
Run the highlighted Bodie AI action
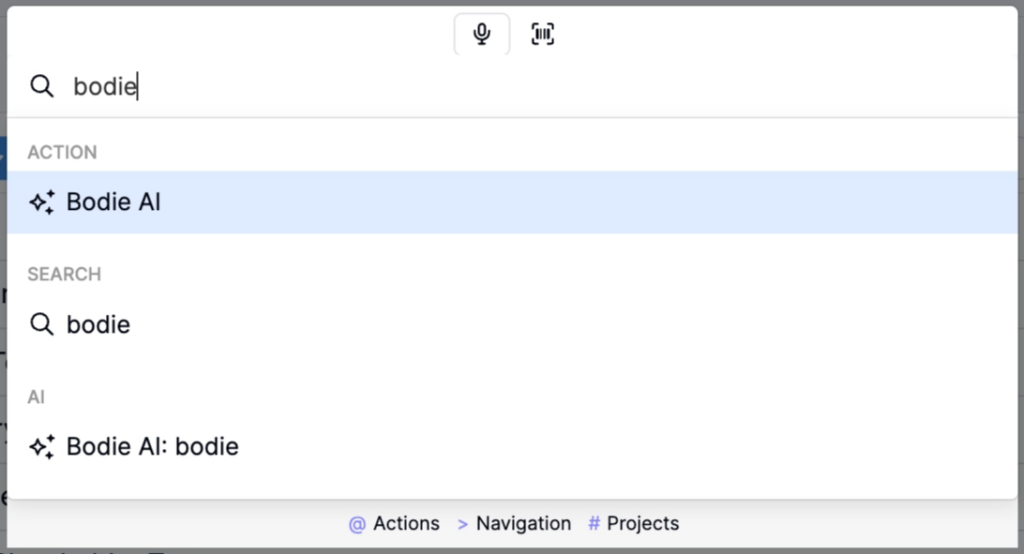tap(512, 202)
